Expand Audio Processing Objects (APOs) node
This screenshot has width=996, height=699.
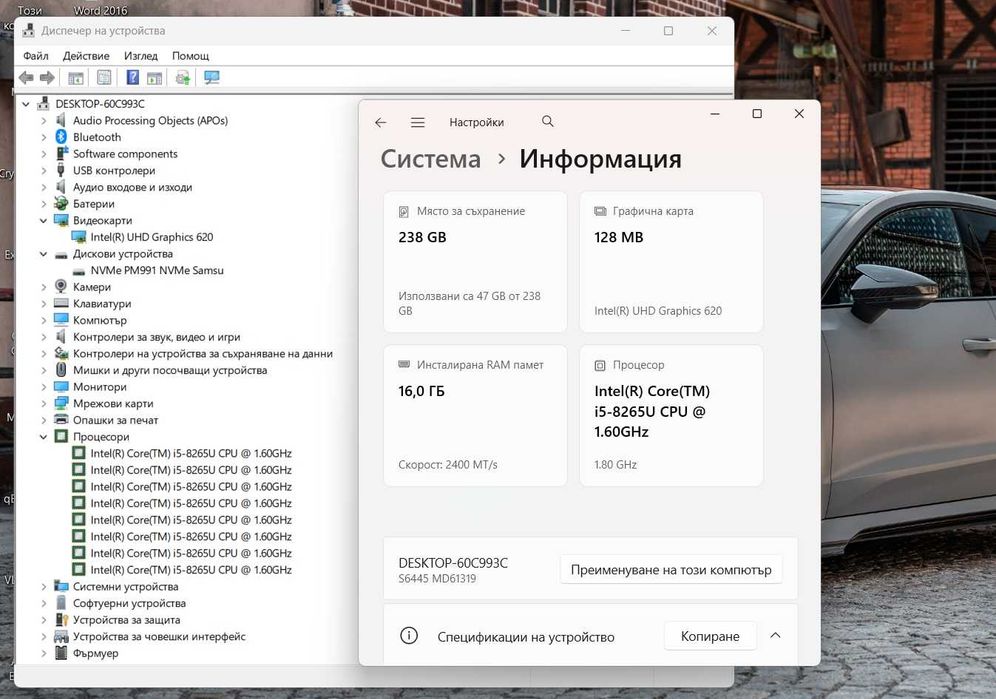(43, 120)
